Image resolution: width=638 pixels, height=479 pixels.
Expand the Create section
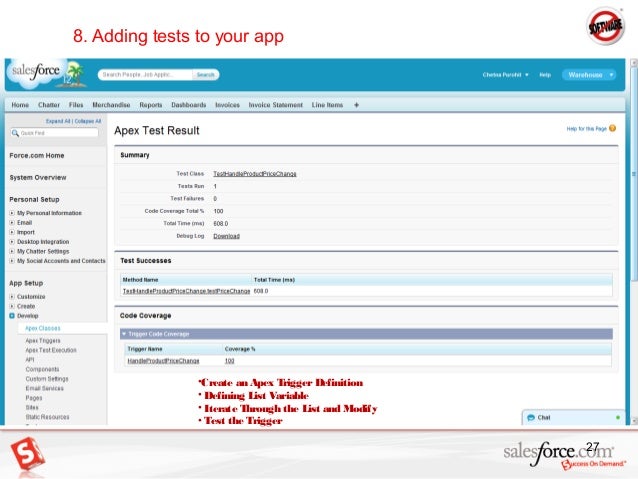(x=12, y=306)
